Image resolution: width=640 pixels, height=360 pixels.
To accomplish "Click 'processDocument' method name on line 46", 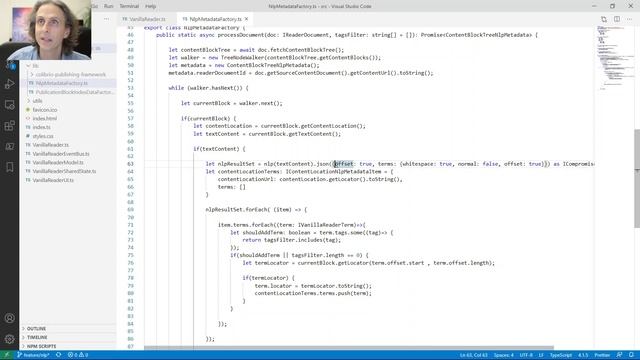I will pyautogui.click(x=241, y=35).
